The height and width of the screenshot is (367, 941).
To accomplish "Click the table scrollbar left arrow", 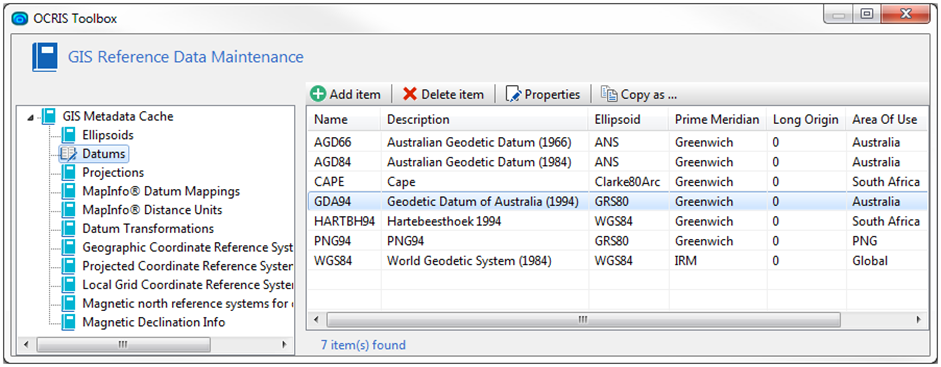I will pos(316,320).
